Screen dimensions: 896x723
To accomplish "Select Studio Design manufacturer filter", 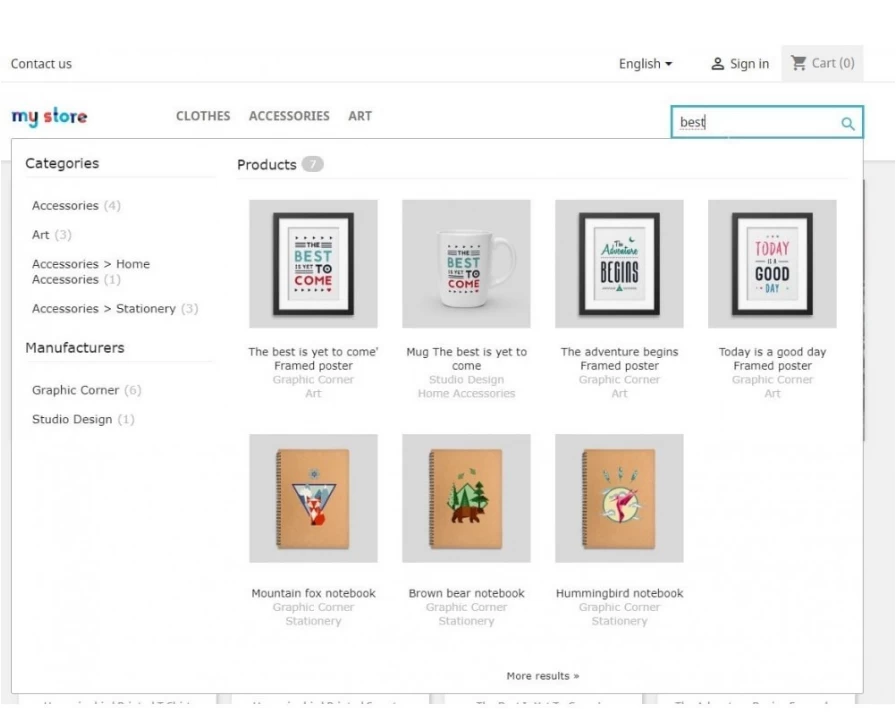I will coord(83,420).
